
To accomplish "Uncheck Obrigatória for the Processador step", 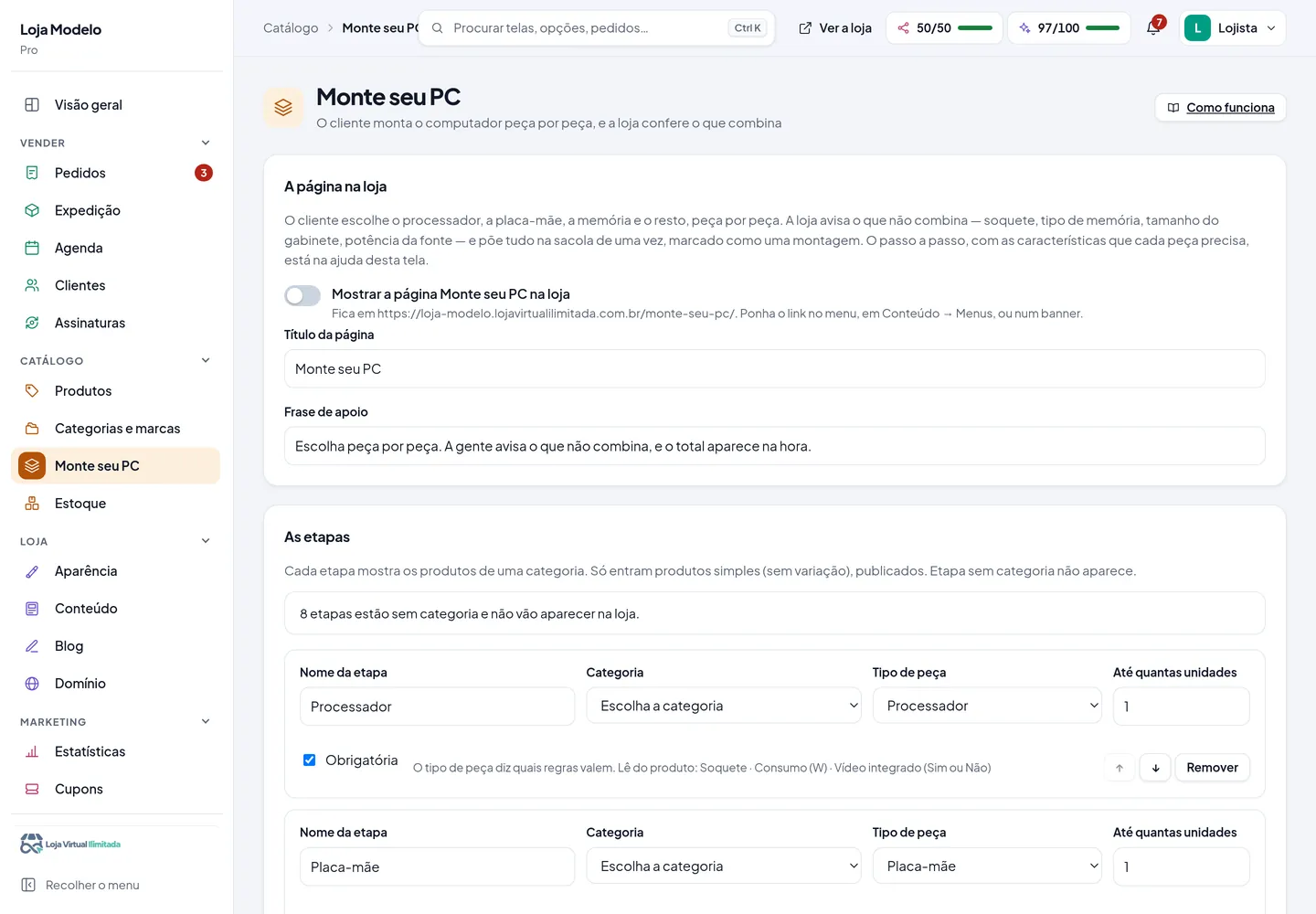I will coord(310,760).
